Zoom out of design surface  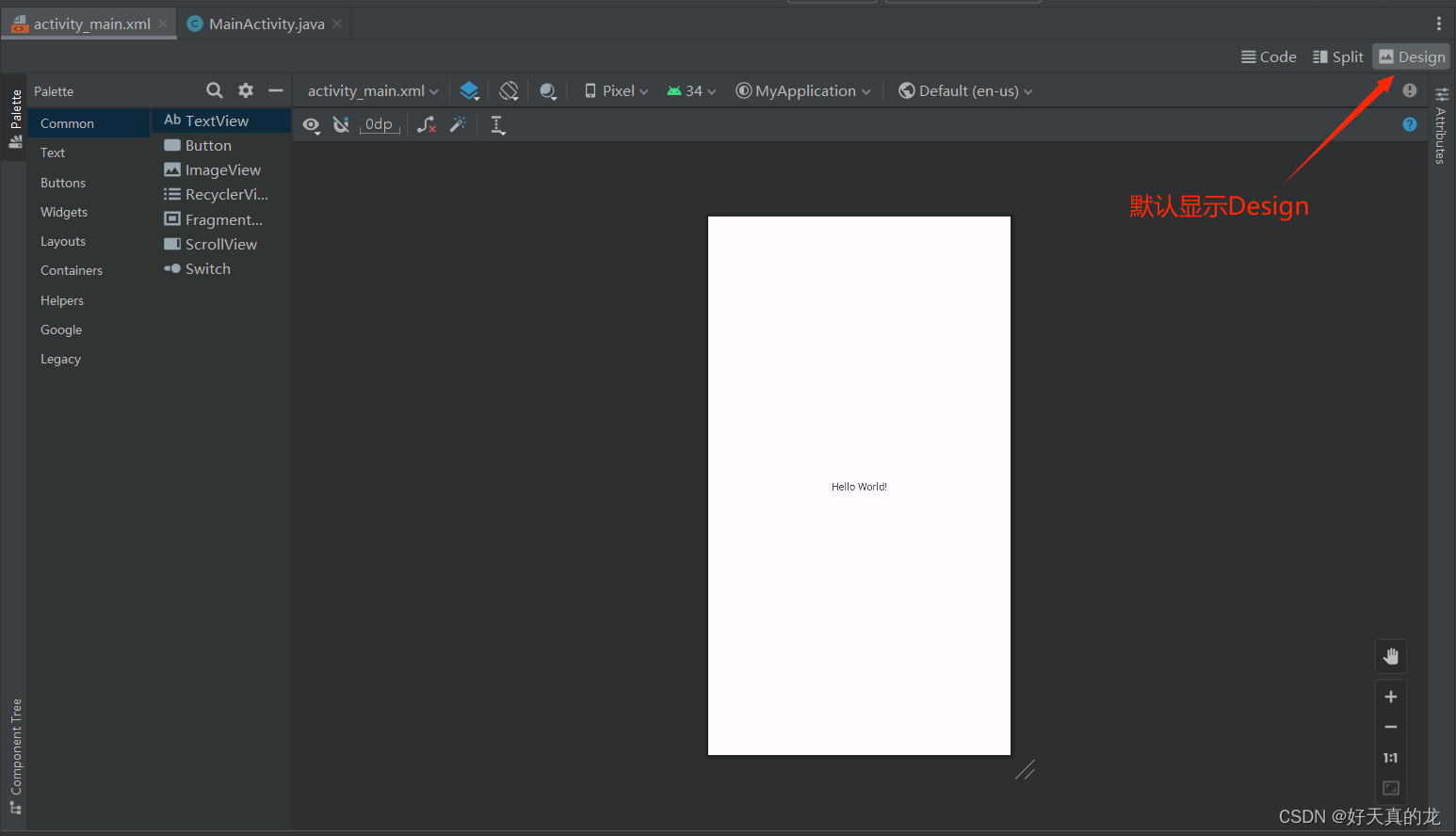point(1391,727)
